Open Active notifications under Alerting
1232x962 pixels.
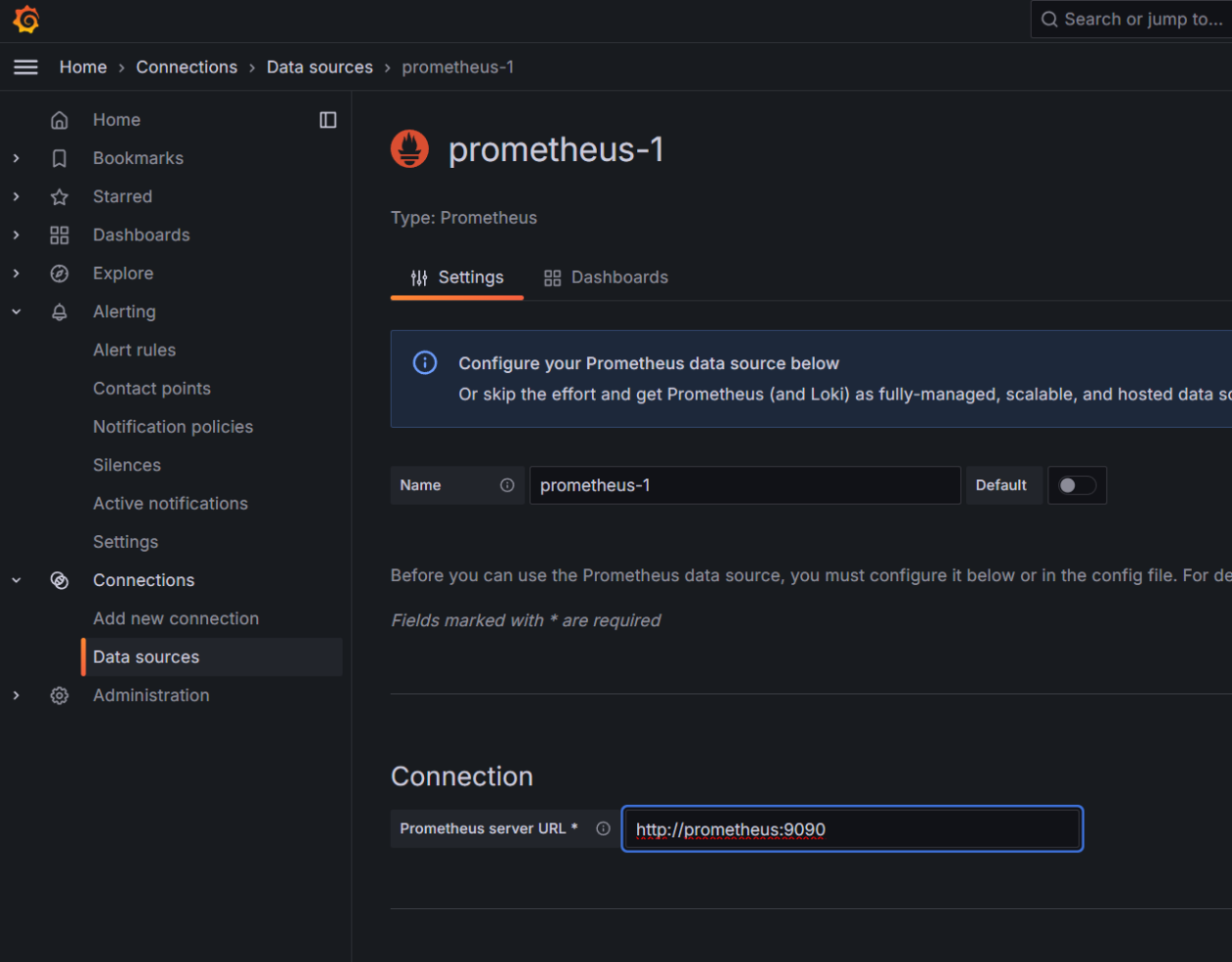(x=170, y=504)
